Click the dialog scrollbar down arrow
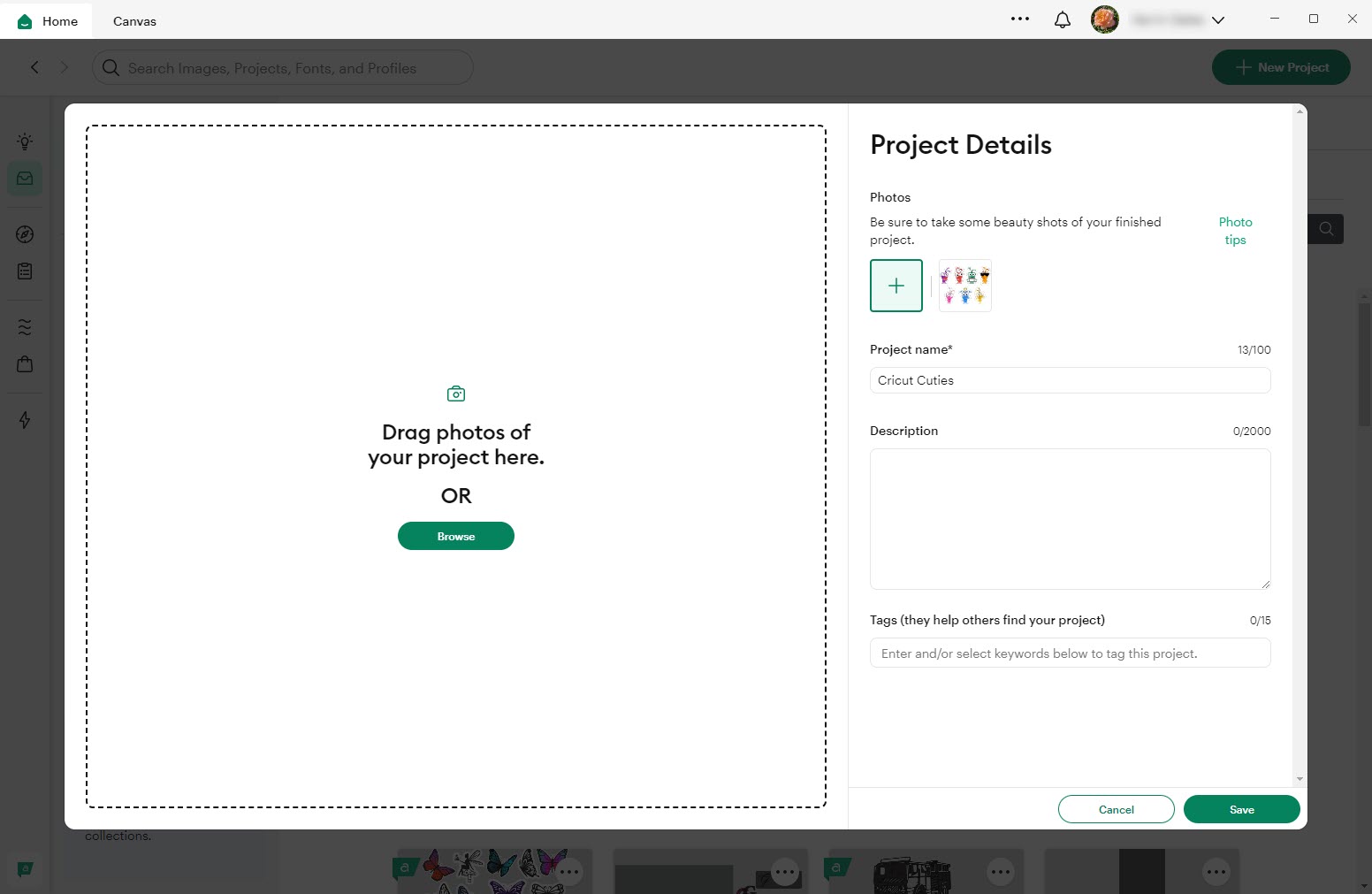 coord(1300,779)
